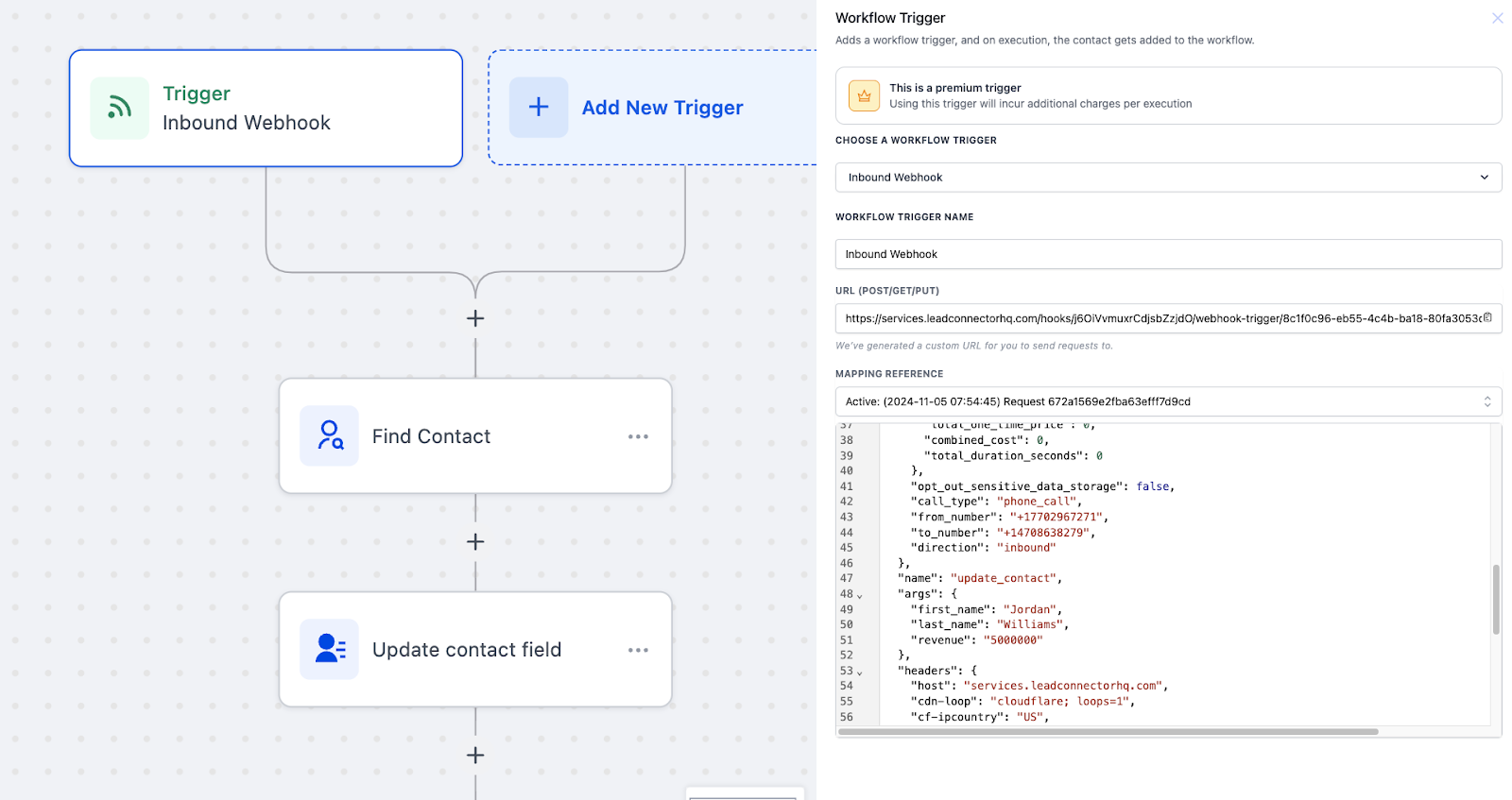Screen dimensions: 1512x800
Task: Open the Mapping Reference request selector
Action: tap(1168, 401)
